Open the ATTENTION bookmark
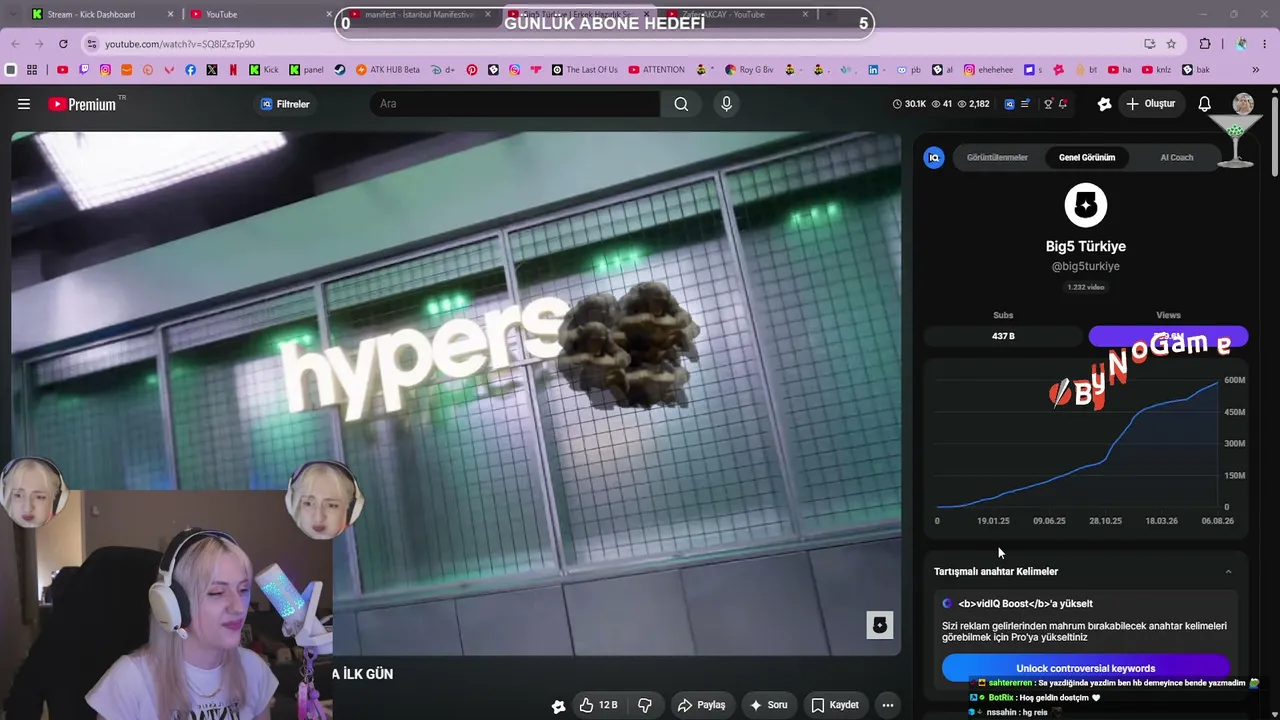 point(656,70)
